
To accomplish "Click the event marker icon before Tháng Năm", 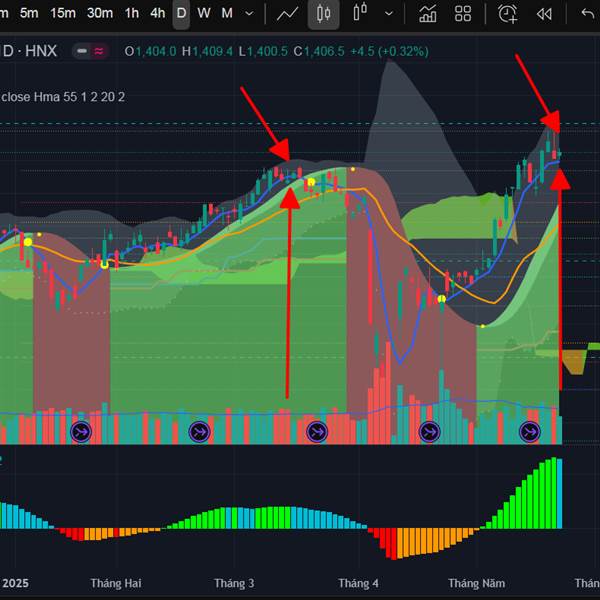I will pyautogui.click(x=429, y=432).
